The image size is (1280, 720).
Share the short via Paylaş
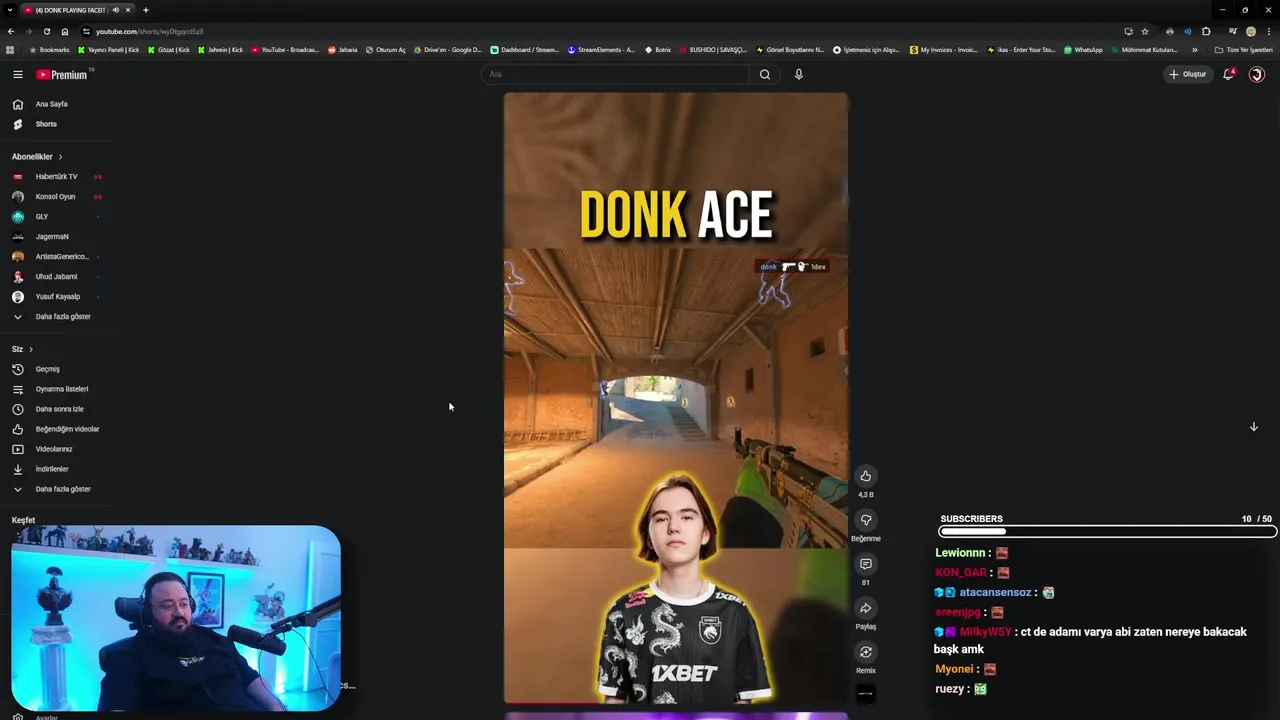pos(866,608)
